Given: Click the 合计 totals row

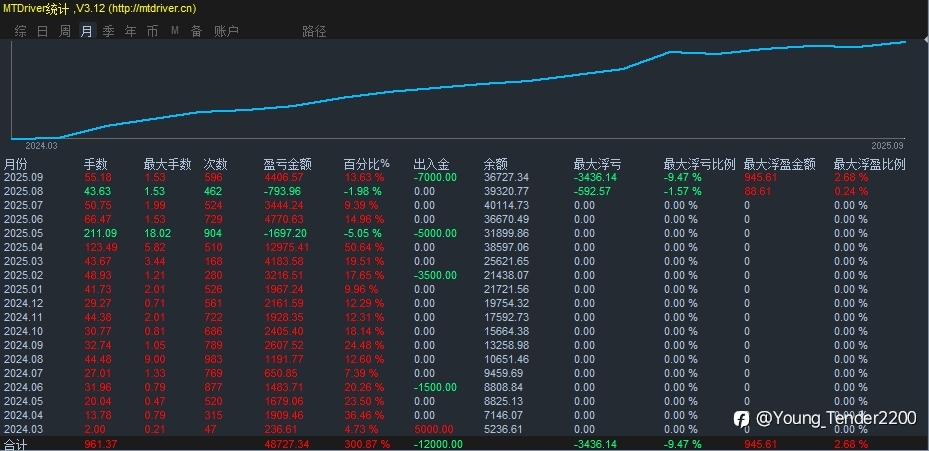Looking at the screenshot, I should pyautogui.click(x=464, y=444).
